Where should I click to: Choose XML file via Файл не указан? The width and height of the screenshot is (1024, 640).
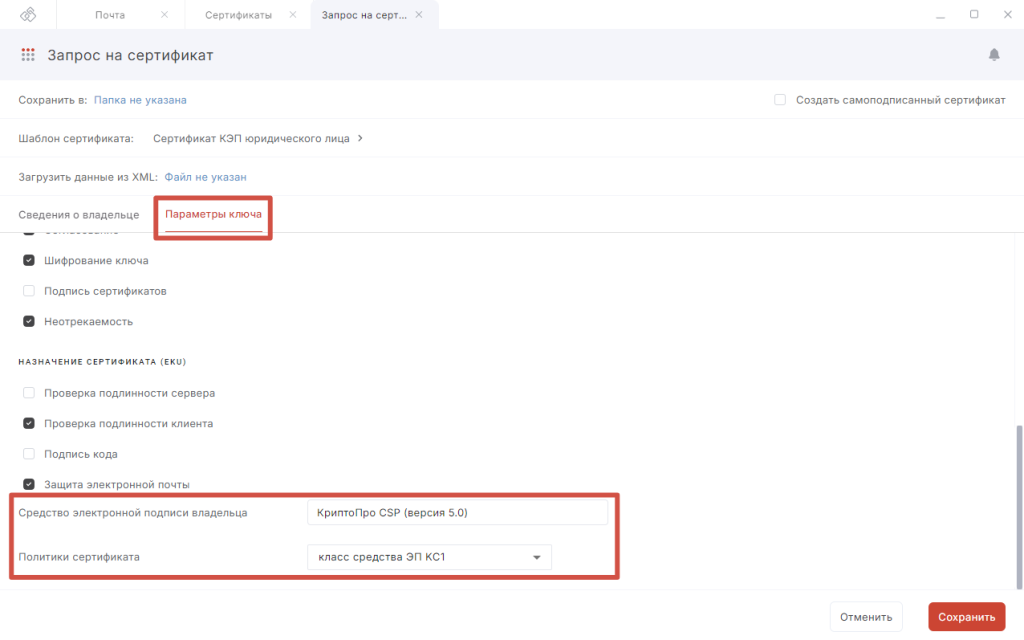point(205,177)
